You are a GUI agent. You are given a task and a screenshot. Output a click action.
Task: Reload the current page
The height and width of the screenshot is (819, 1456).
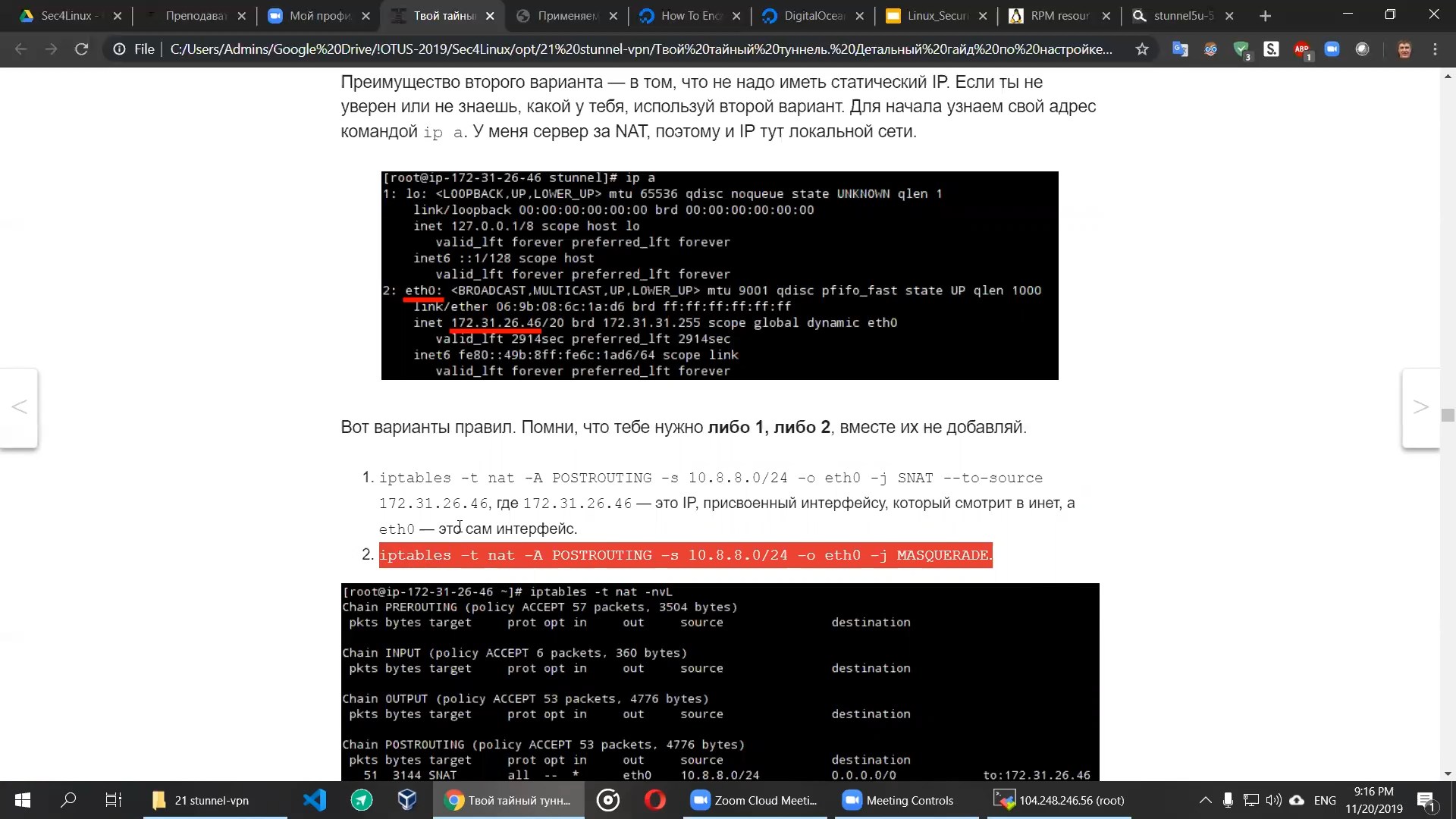pyautogui.click(x=81, y=49)
